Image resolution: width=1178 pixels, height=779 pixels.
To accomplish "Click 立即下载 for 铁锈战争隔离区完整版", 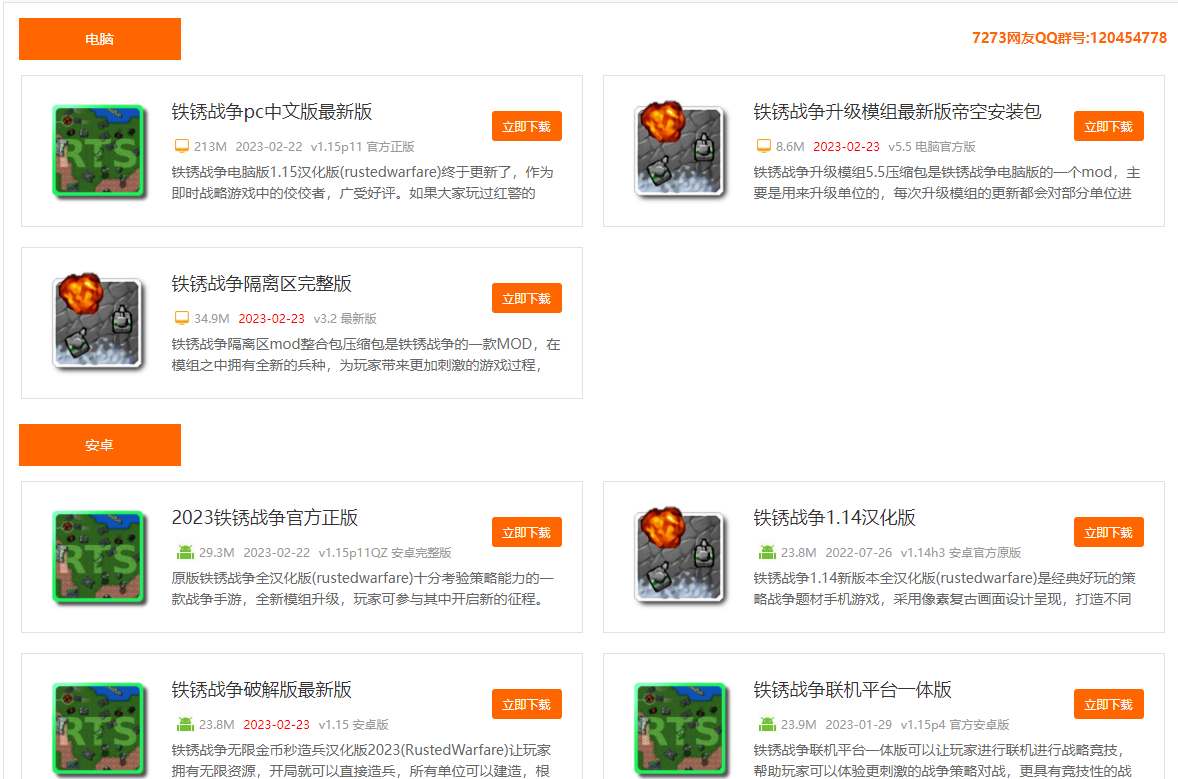I will 526,297.
